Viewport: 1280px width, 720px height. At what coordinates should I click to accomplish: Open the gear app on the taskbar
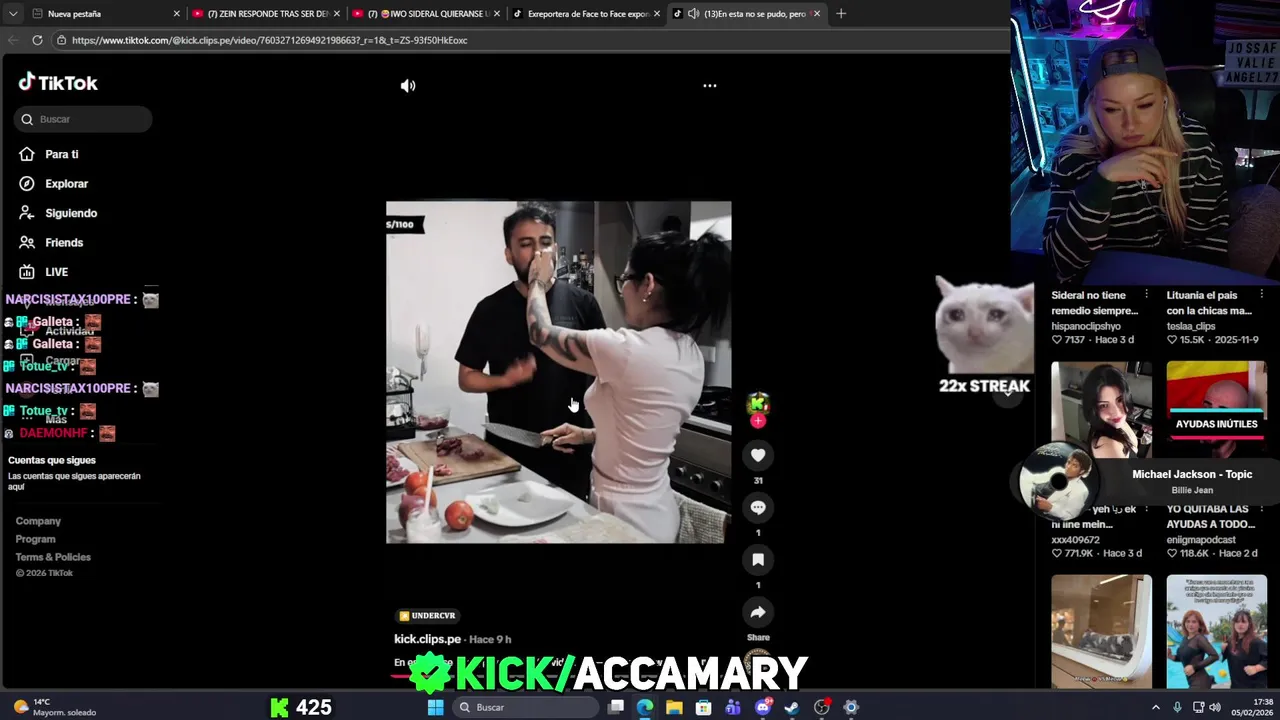851,707
